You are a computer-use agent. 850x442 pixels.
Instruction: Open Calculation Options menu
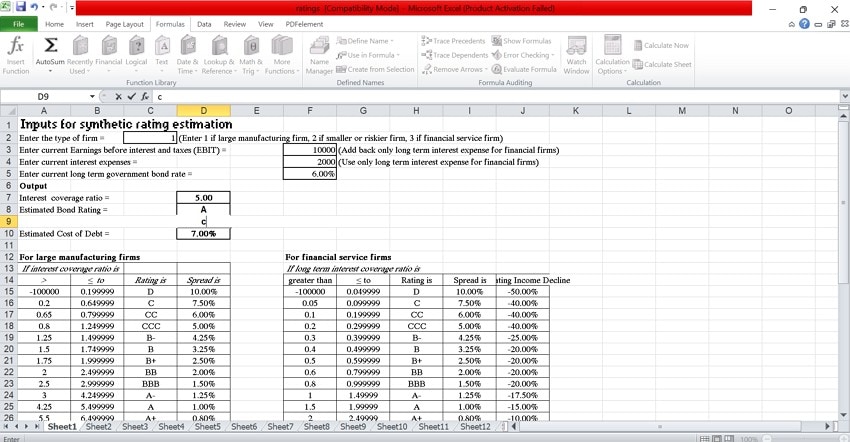point(613,55)
